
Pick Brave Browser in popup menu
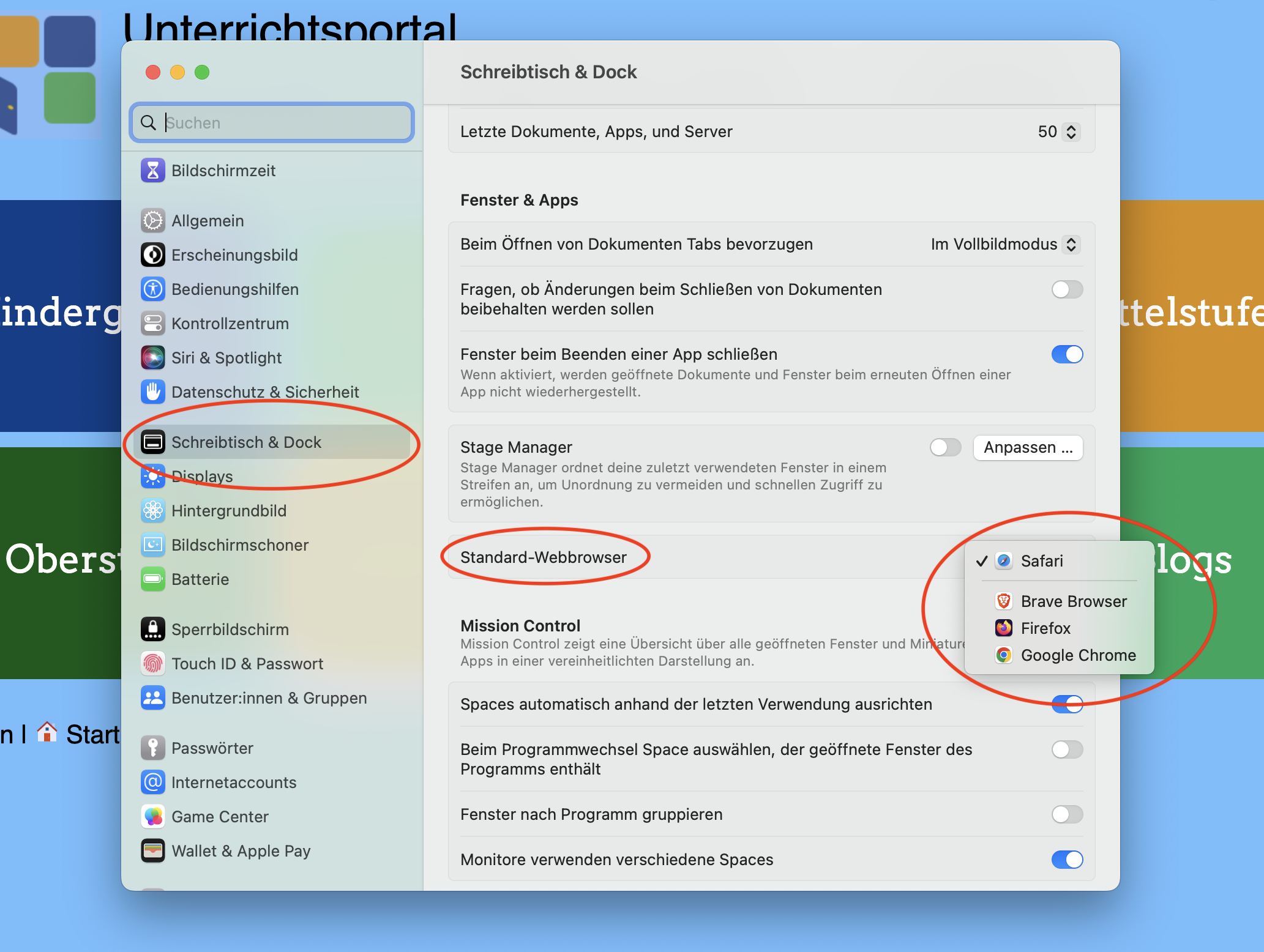pyautogui.click(x=1073, y=601)
